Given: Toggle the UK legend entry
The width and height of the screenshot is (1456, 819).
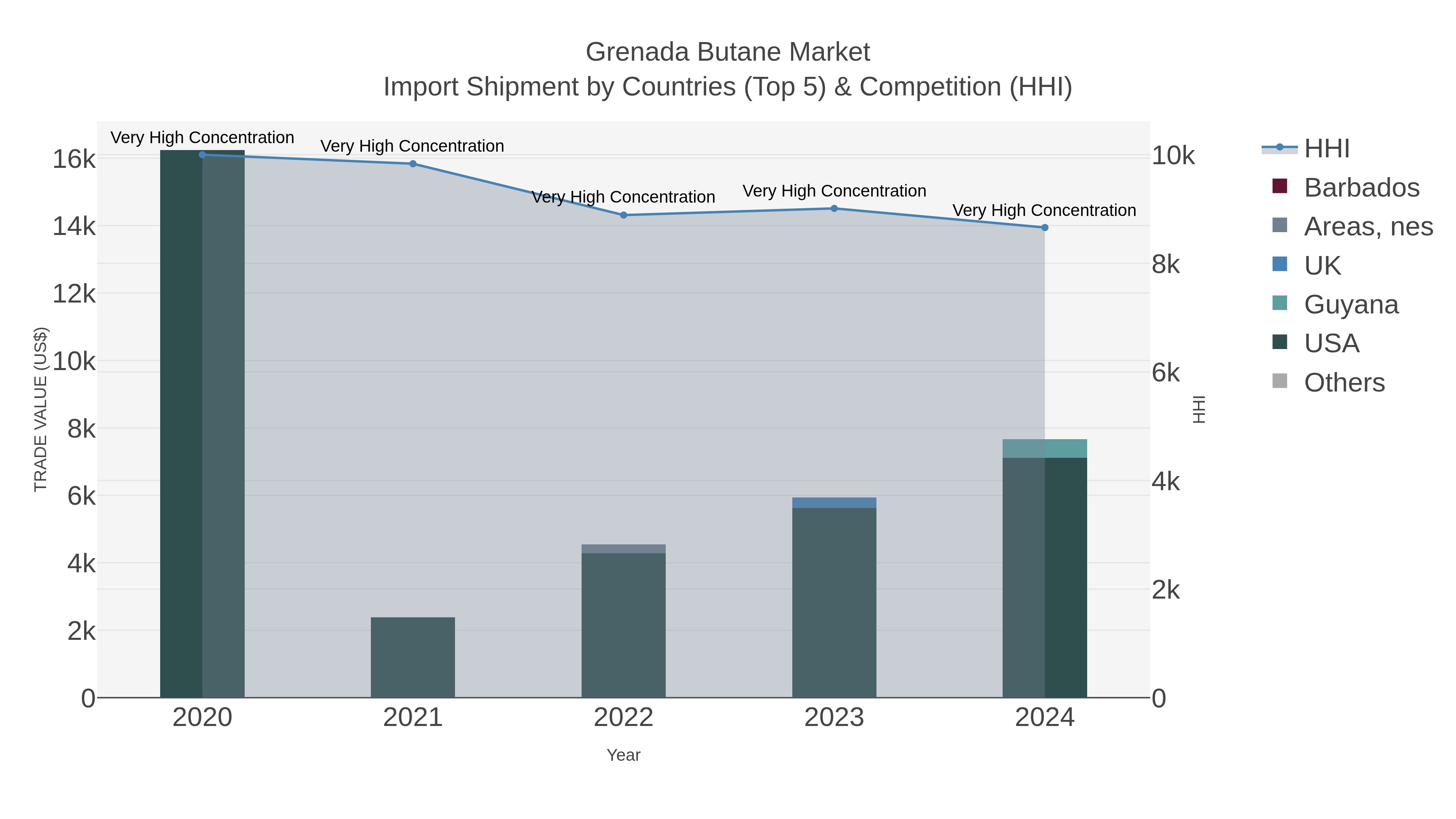Looking at the screenshot, I should (x=1306, y=266).
